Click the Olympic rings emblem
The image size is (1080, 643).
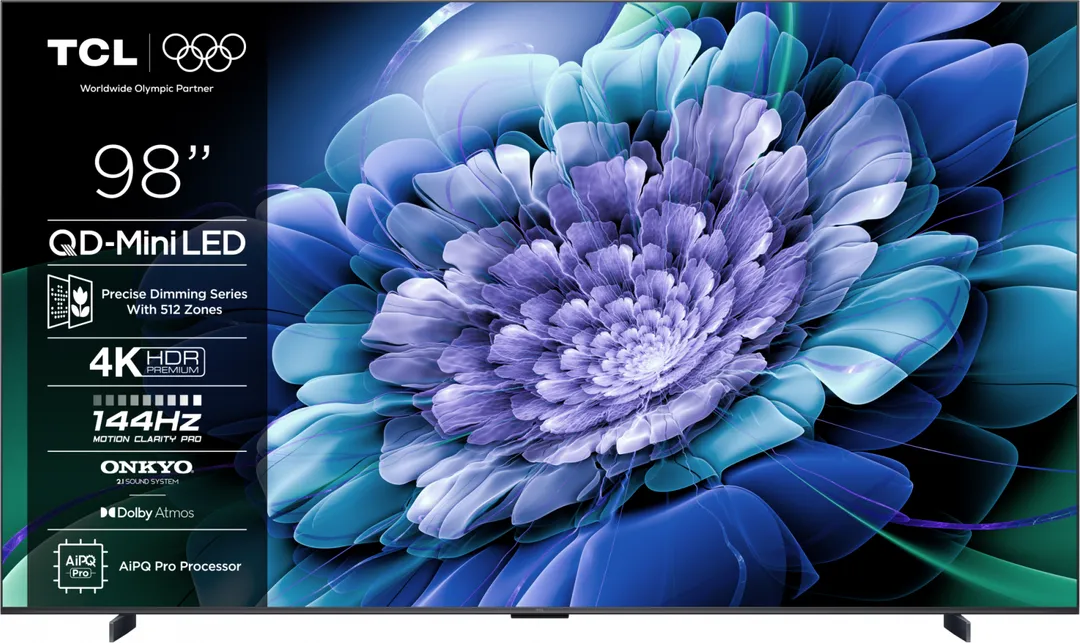204,52
